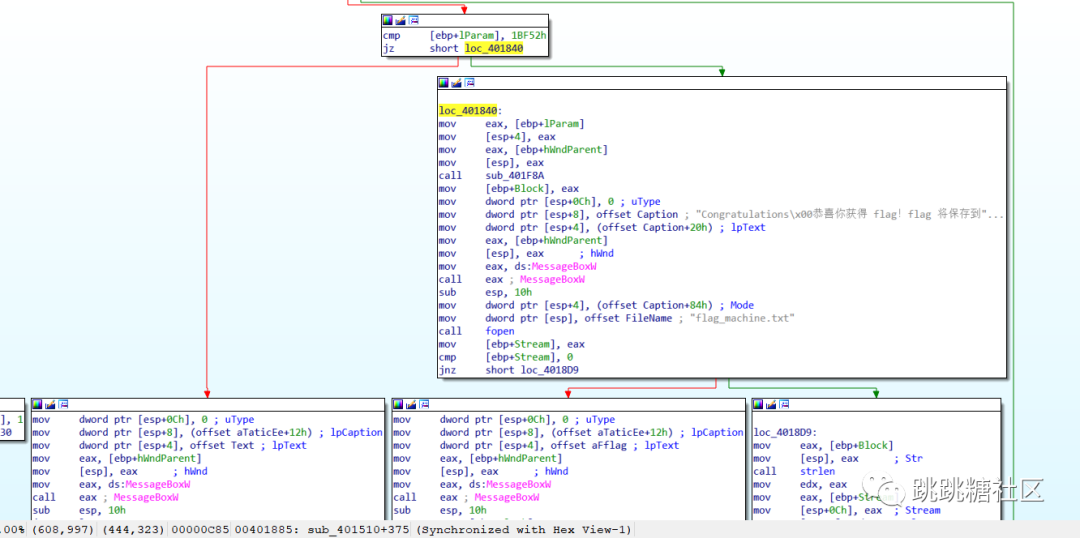Click the 'loc_4018D9:' label
The image size is (1080, 538).
[786, 433]
